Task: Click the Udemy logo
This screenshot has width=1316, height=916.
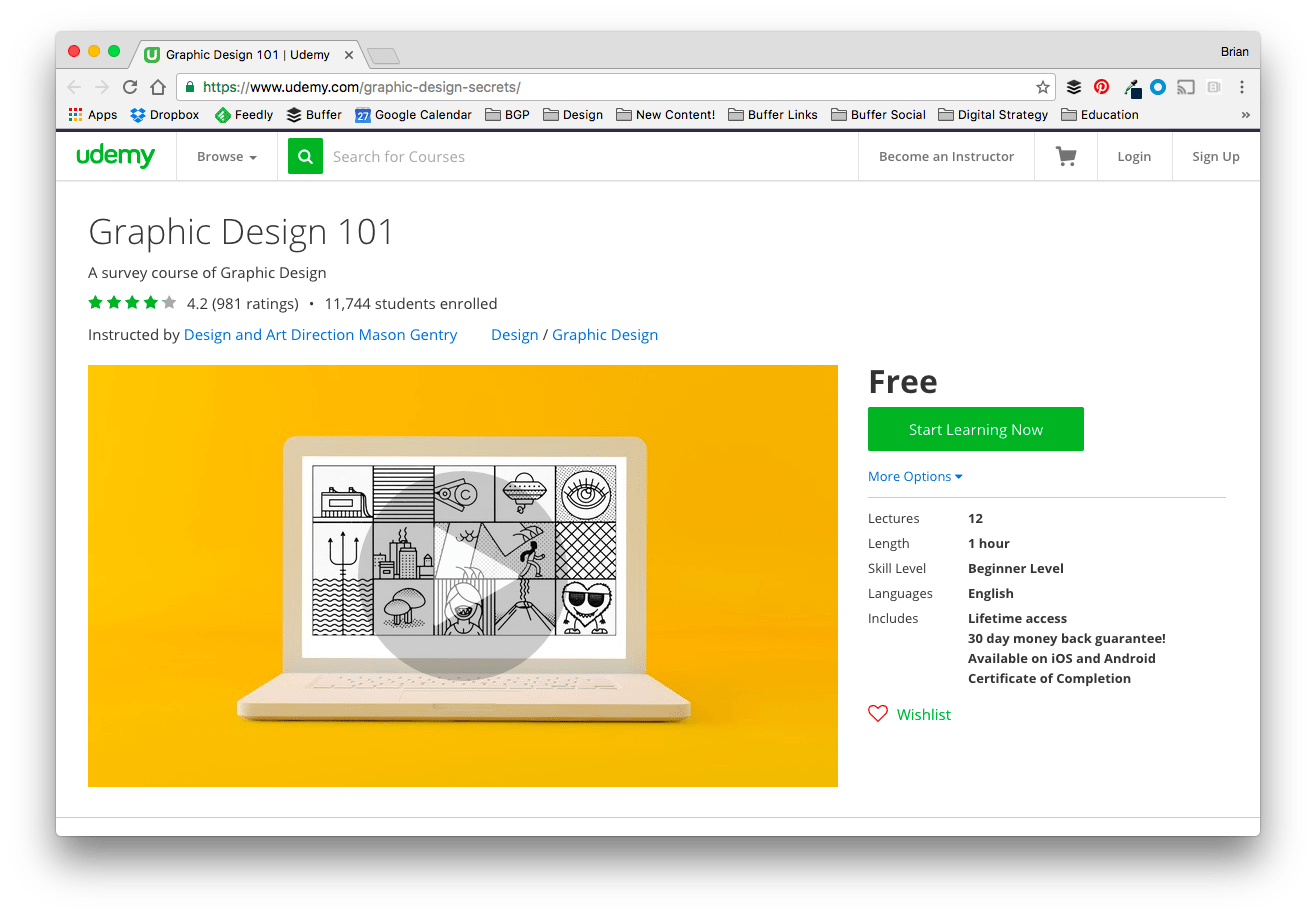Action: click(116, 156)
